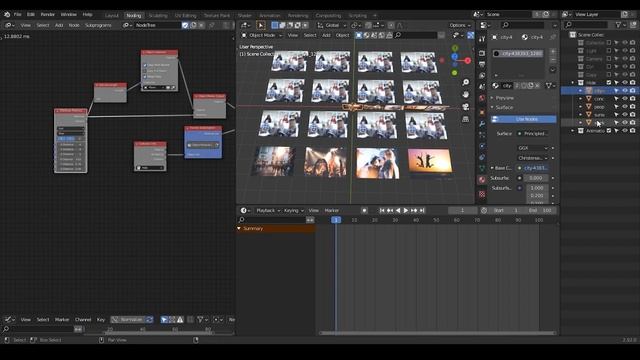640x360 pixels.
Task: Hide the peop object with its eye icon
Action: point(624,107)
